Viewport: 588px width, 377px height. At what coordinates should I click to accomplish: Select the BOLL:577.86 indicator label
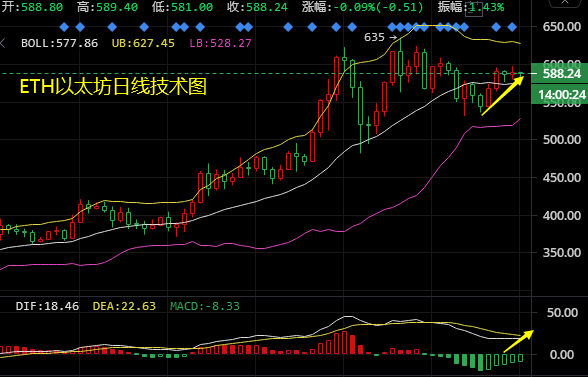point(59,44)
